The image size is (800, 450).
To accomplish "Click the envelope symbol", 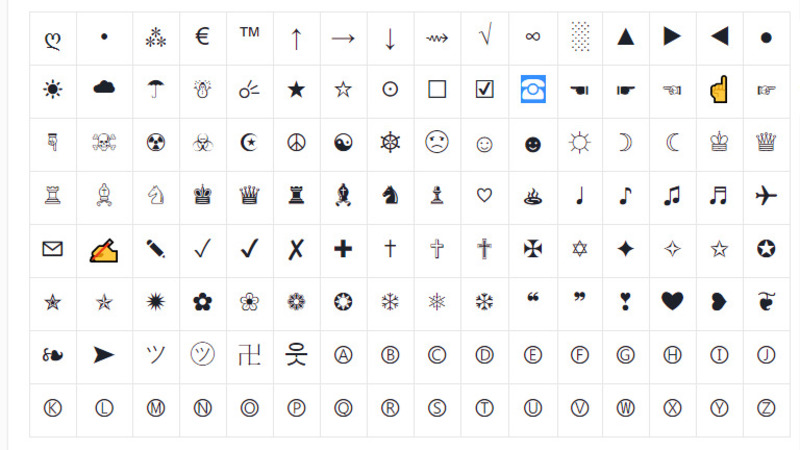I will [53, 248].
